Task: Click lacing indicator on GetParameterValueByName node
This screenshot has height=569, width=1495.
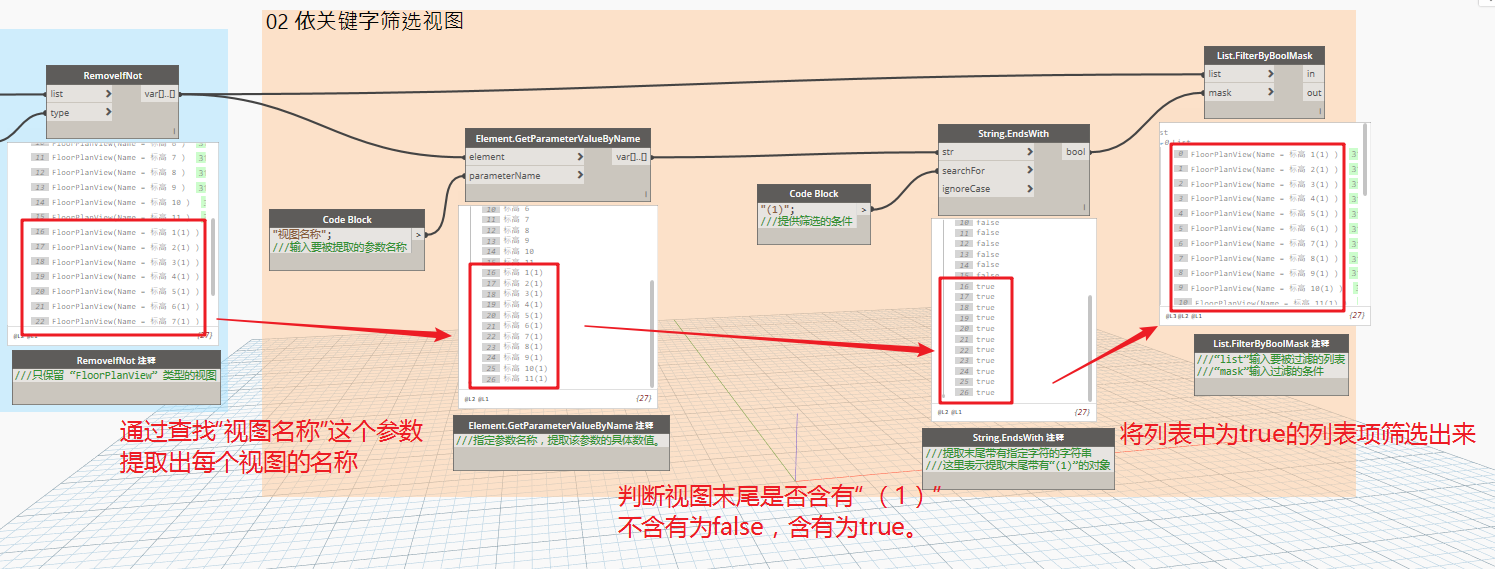Action: 646,194
